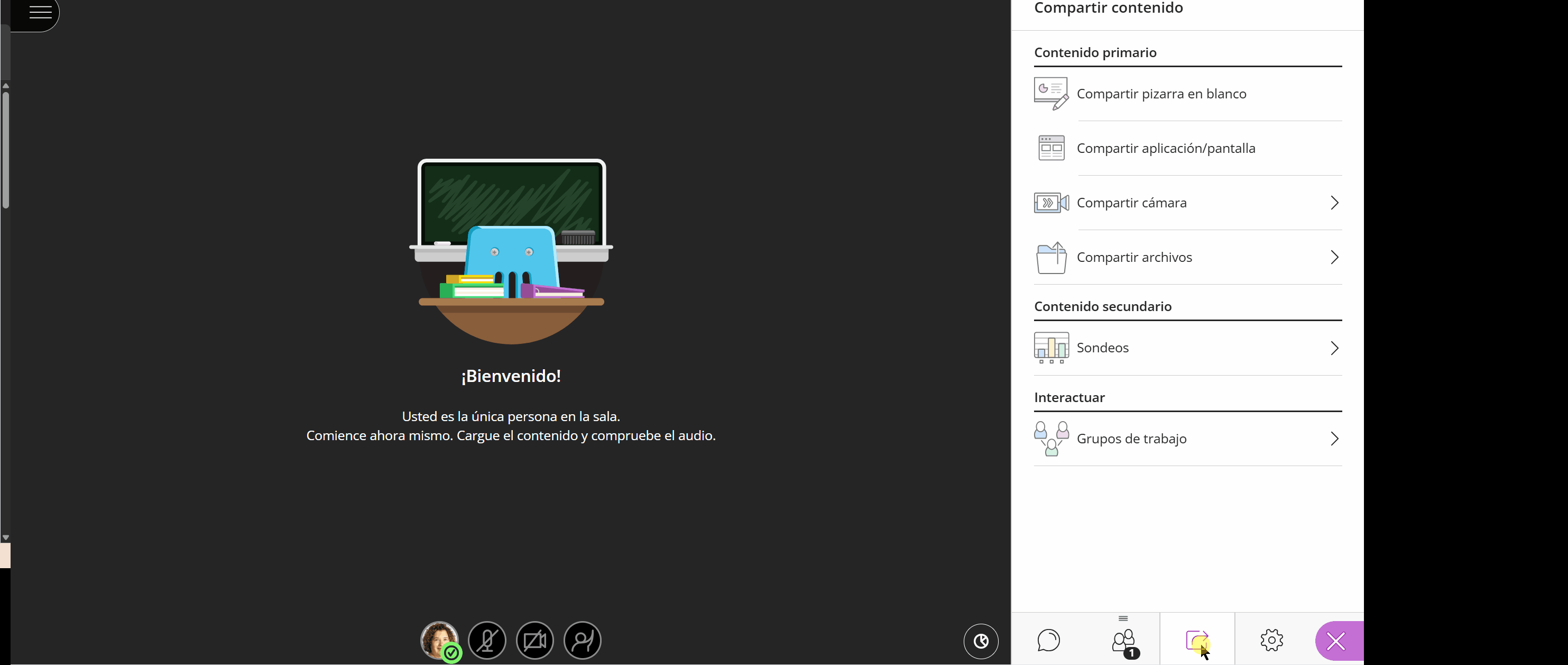Open Grupos de trabajo option
Image resolution: width=1568 pixels, height=665 pixels.
point(1187,439)
